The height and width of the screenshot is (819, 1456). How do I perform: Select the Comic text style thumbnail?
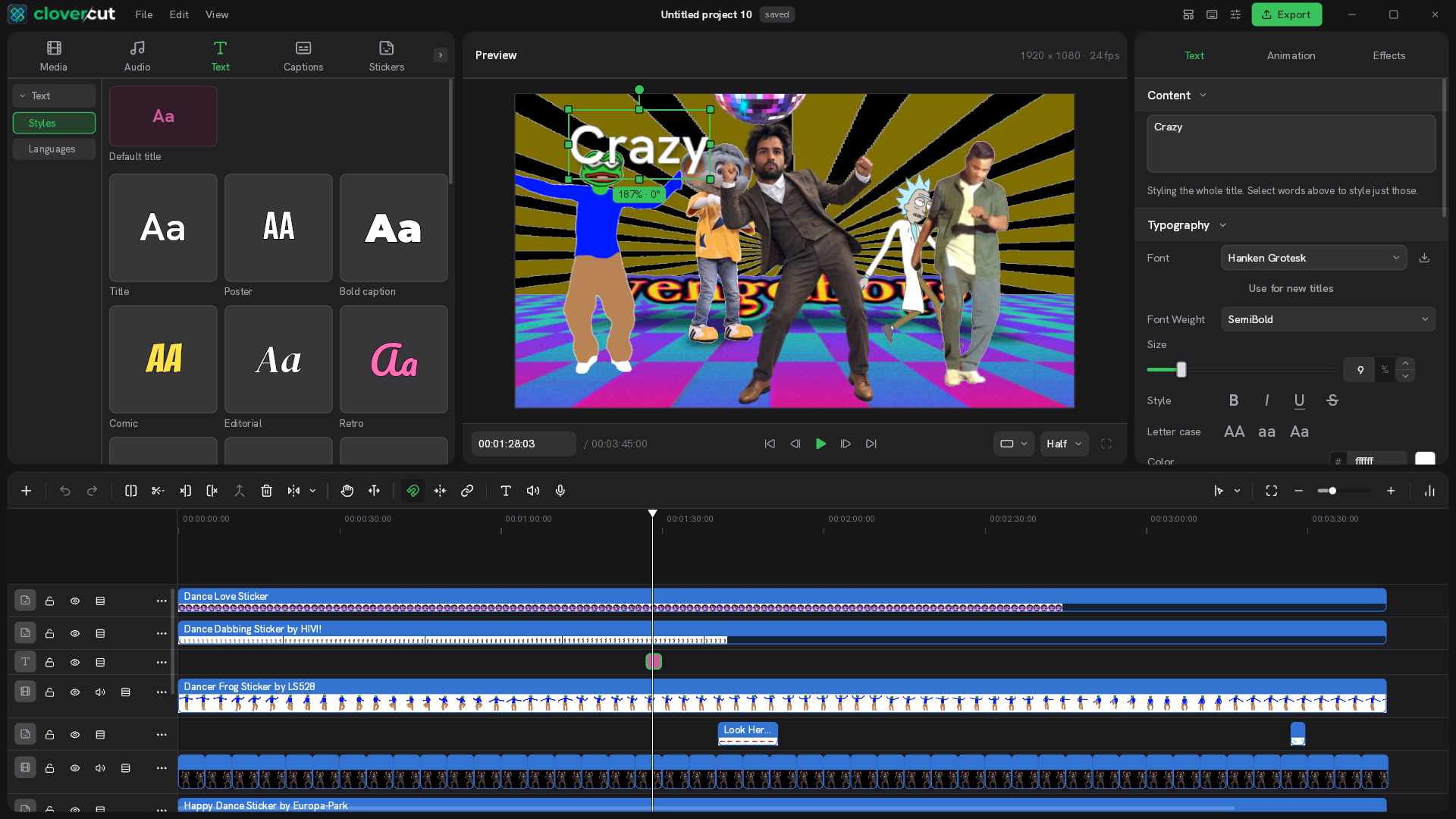click(x=163, y=359)
